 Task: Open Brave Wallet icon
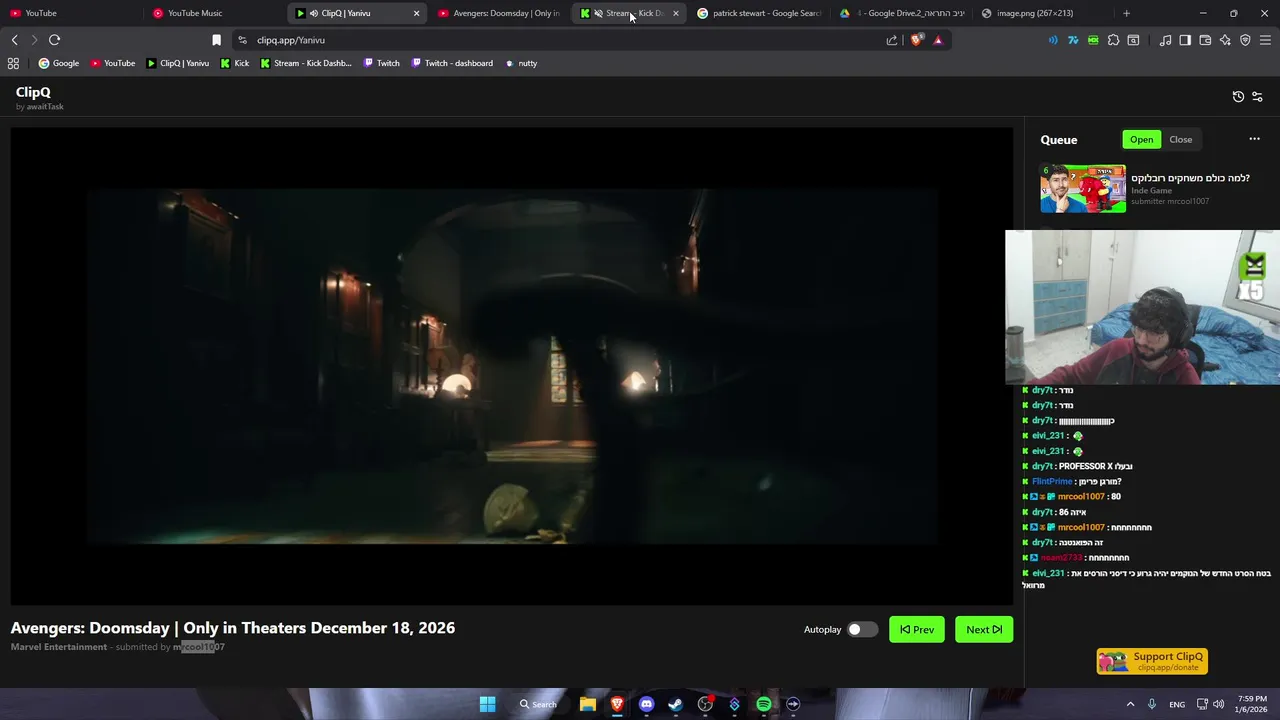coord(1205,40)
